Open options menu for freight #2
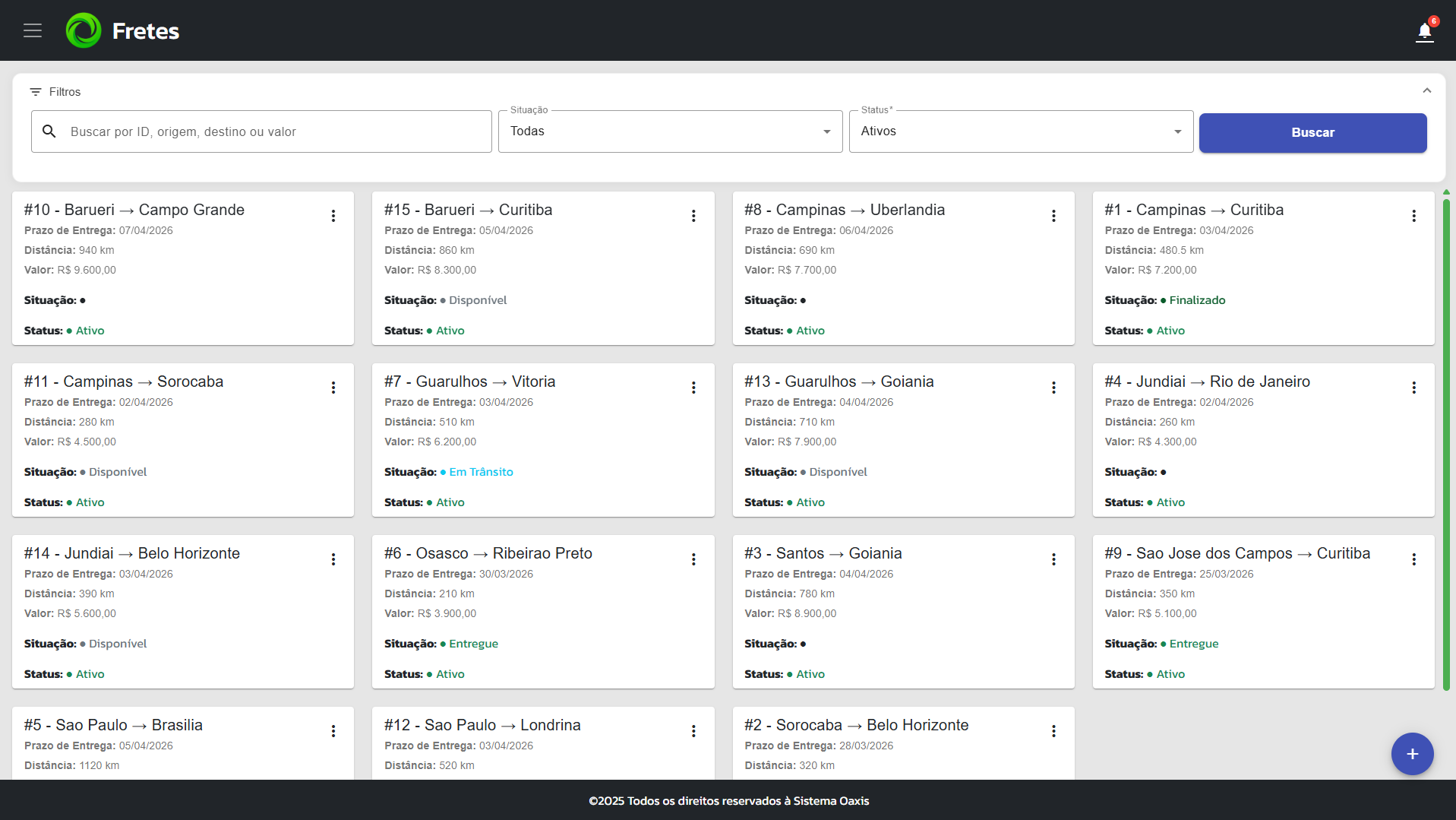1456x820 pixels. 1053,731
